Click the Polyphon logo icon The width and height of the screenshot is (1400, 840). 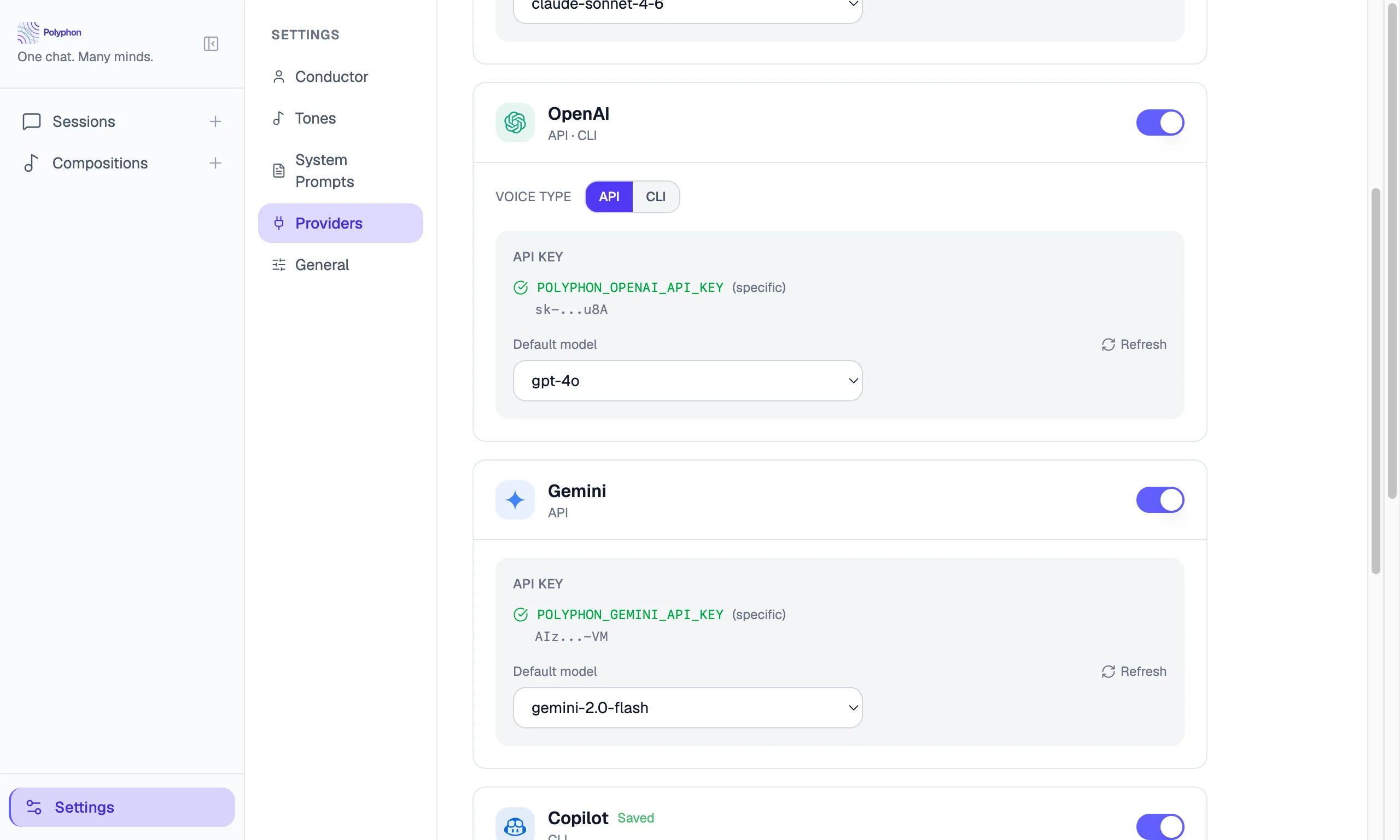pos(28,32)
